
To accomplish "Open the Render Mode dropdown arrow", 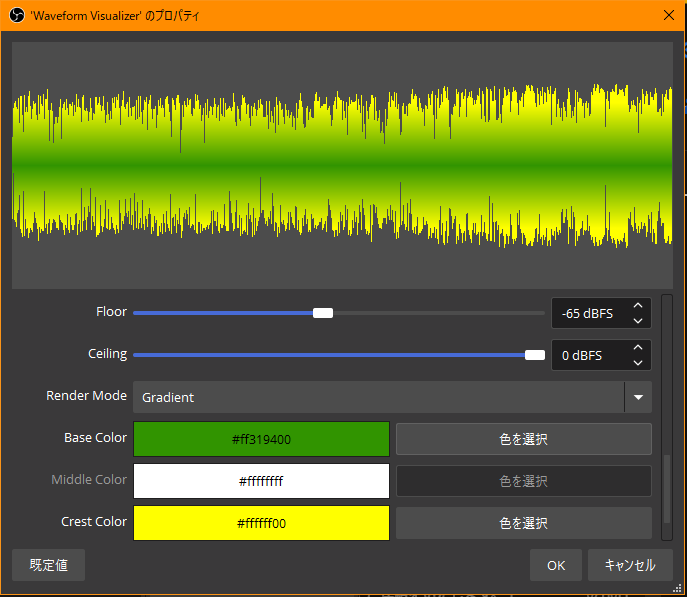I will coord(638,397).
